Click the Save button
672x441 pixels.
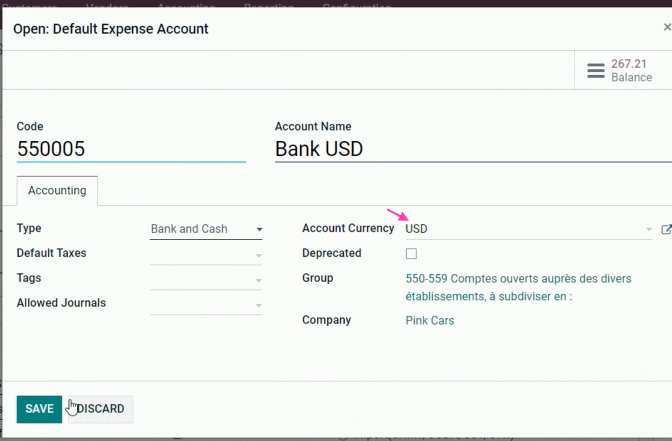[x=39, y=409]
